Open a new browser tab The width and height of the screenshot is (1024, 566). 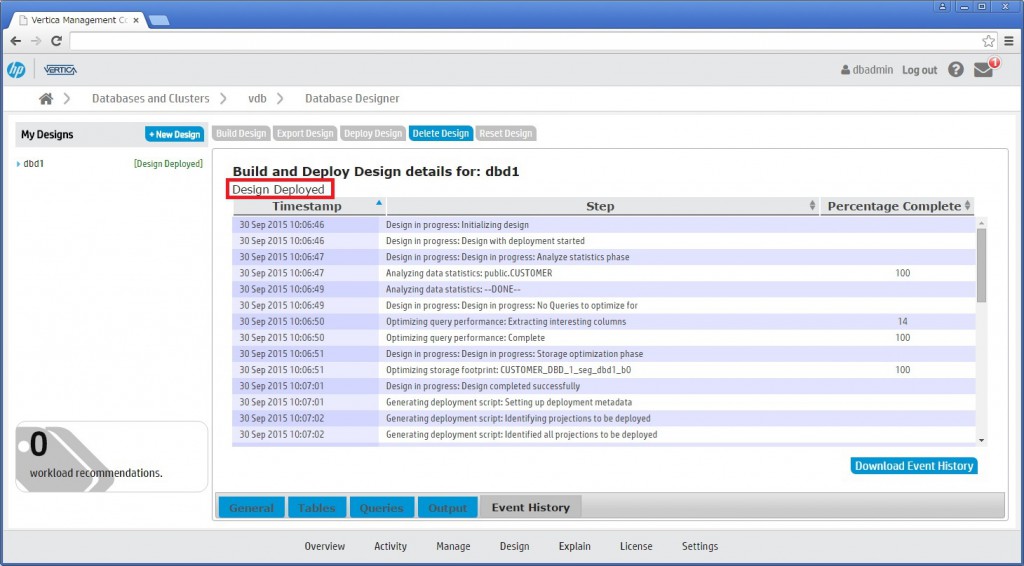[x=159, y=20]
